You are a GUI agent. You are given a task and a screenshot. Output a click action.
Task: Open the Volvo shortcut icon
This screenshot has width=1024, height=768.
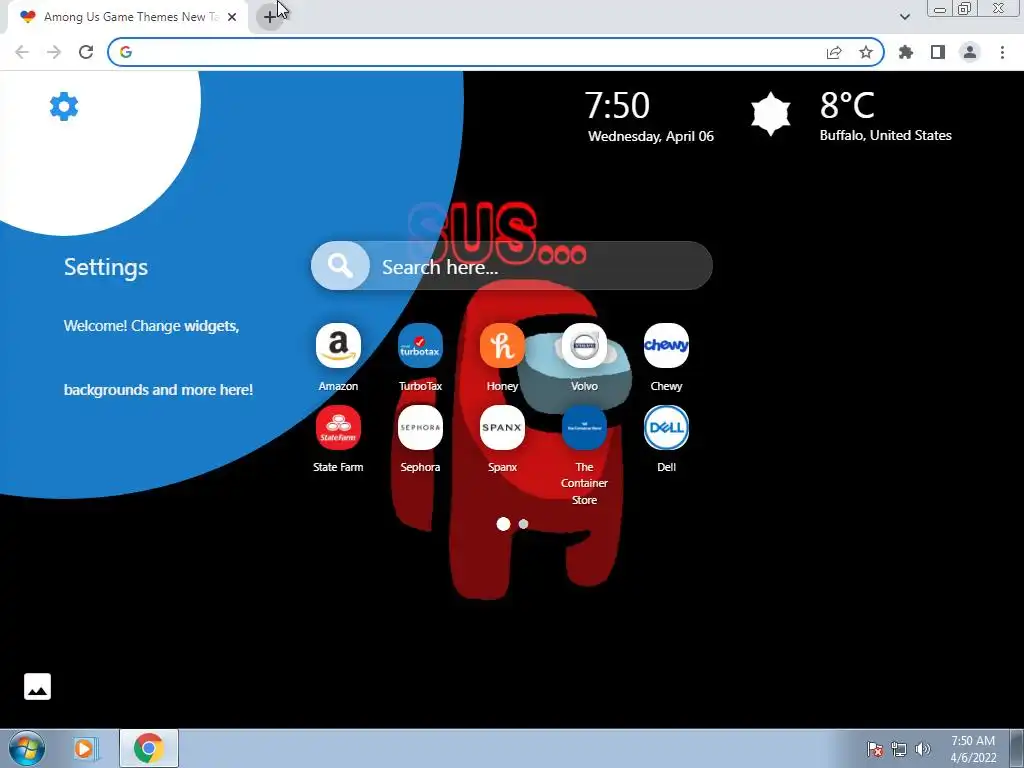[584, 345]
